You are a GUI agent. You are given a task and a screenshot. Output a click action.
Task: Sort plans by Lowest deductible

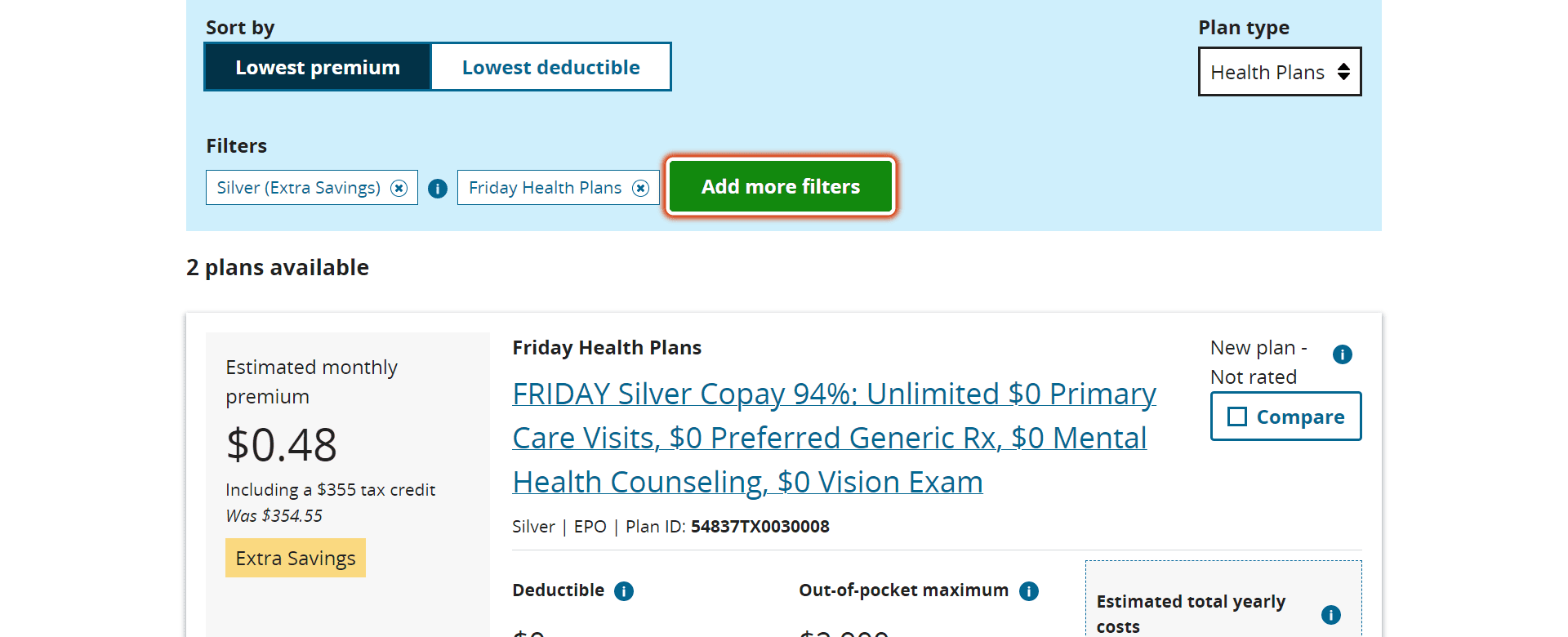pos(550,67)
